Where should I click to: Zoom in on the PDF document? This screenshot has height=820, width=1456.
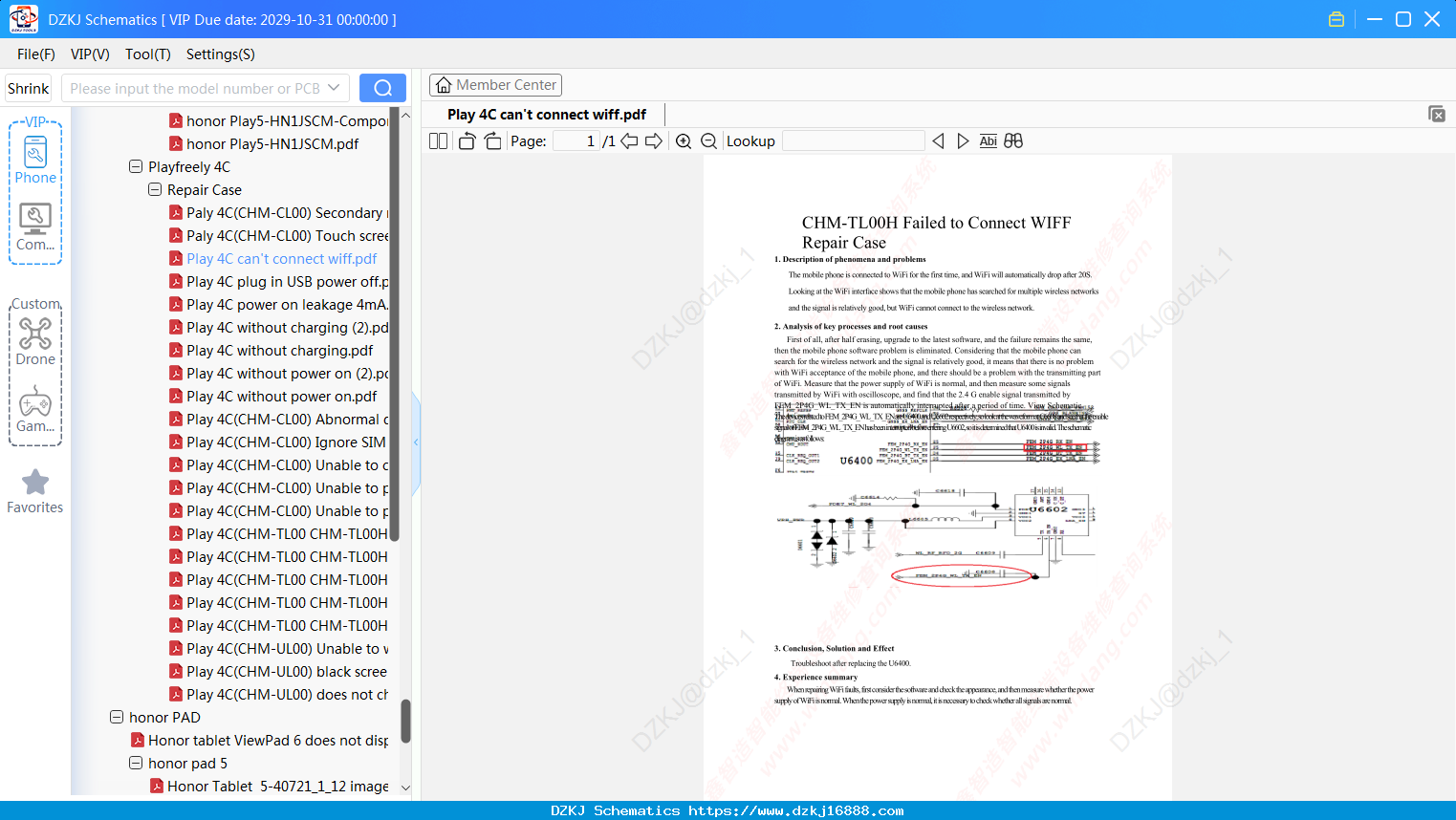point(684,141)
